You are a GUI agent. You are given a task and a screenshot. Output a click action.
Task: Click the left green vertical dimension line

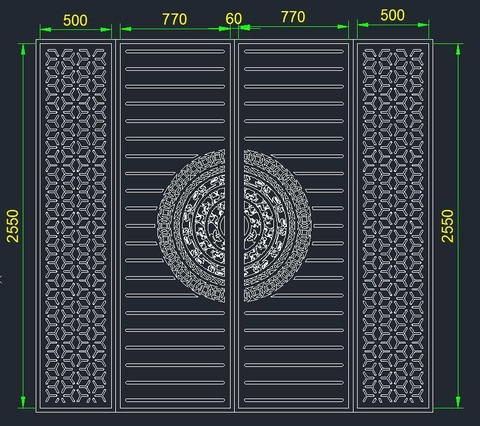(x=23, y=226)
